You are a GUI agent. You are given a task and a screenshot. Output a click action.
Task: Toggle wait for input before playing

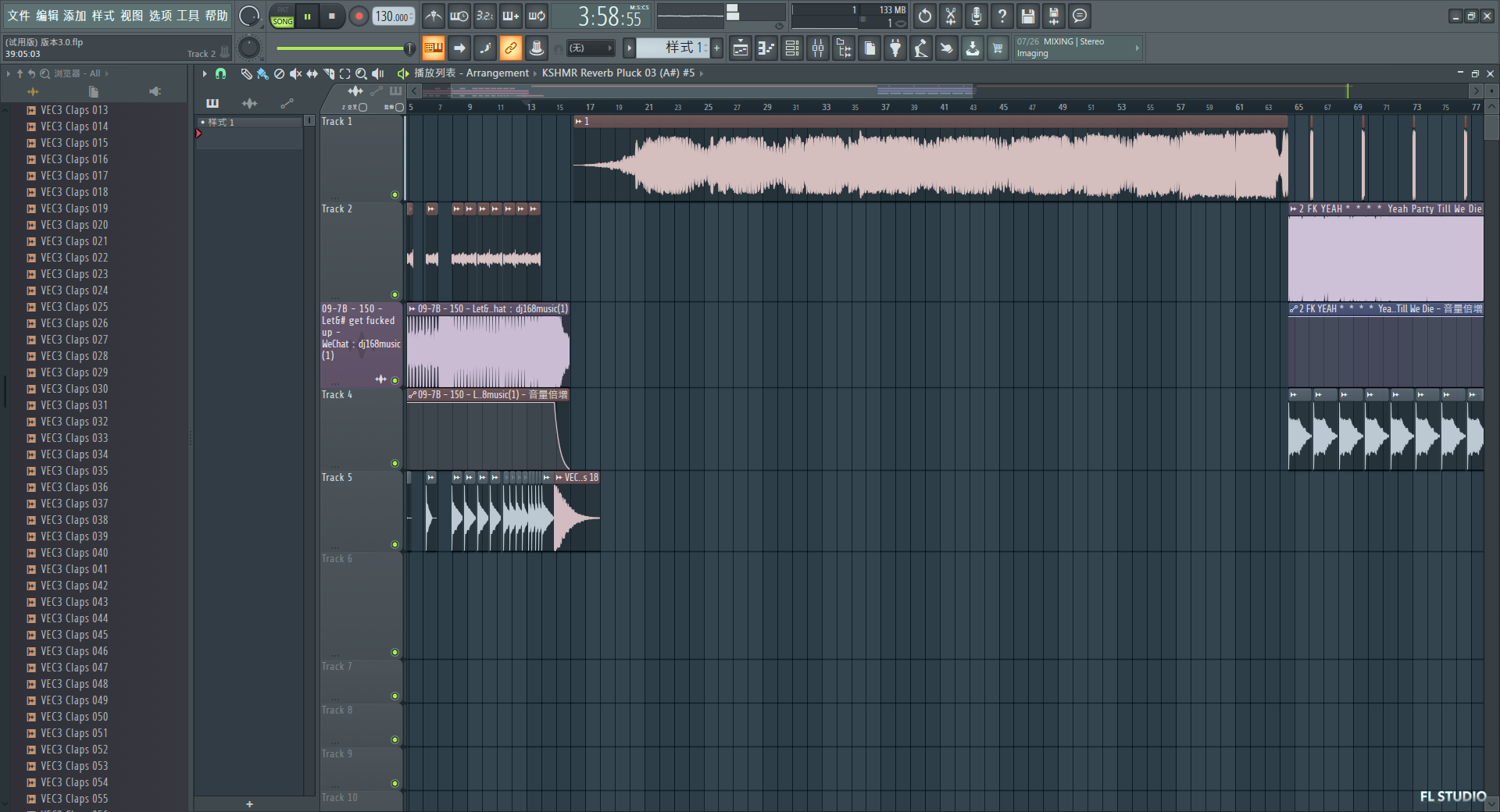click(x=459, y=16)
